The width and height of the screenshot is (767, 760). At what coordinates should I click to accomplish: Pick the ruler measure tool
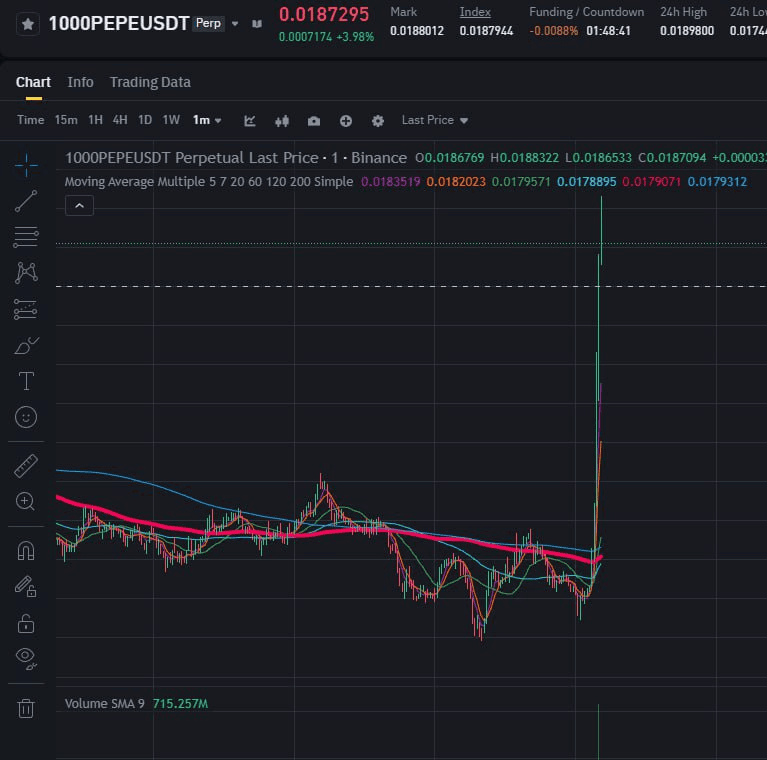coord(26,465)
